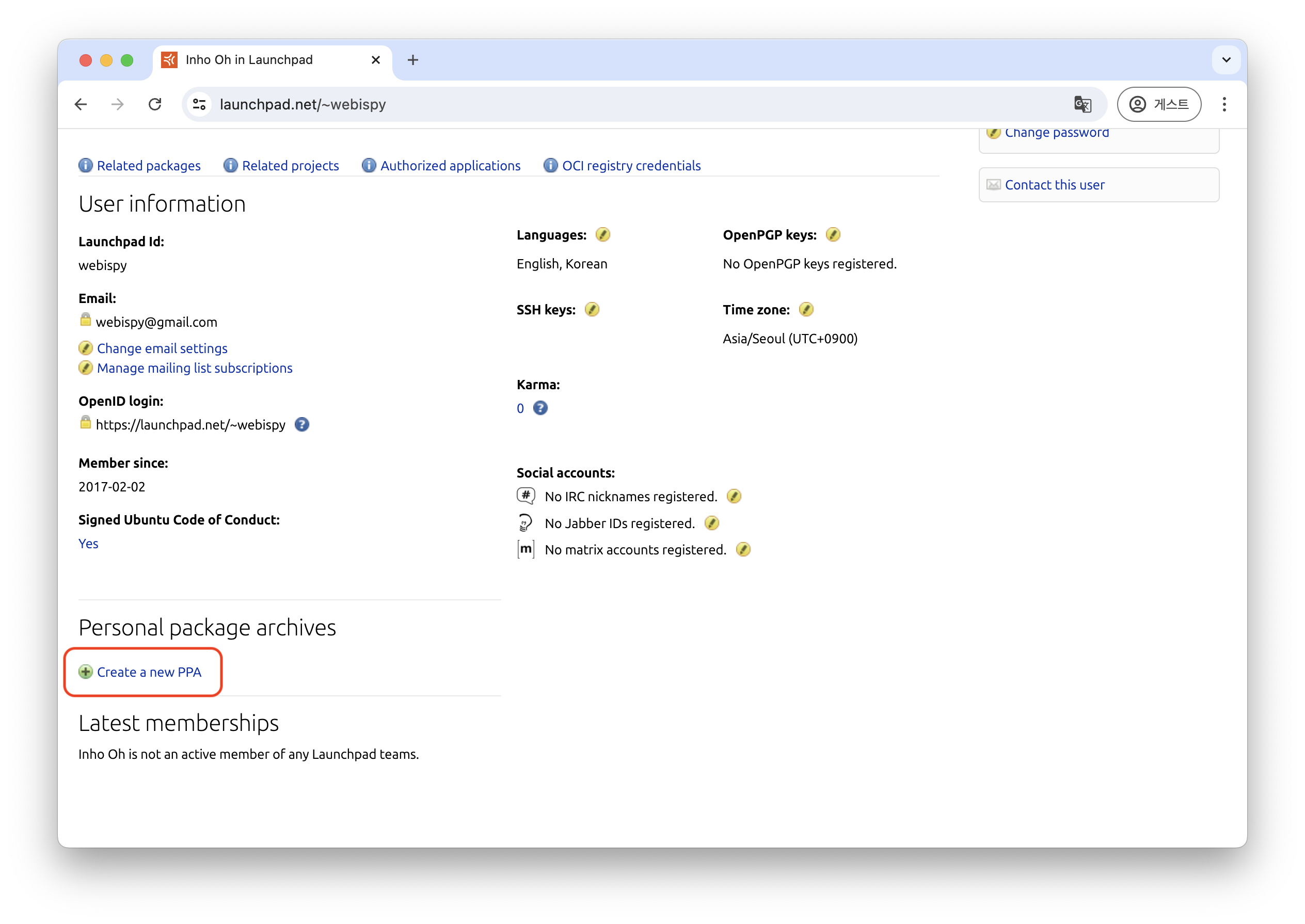Edit IRC nicknames via pencil icon
1305x924 pixels.
point(735,496)
